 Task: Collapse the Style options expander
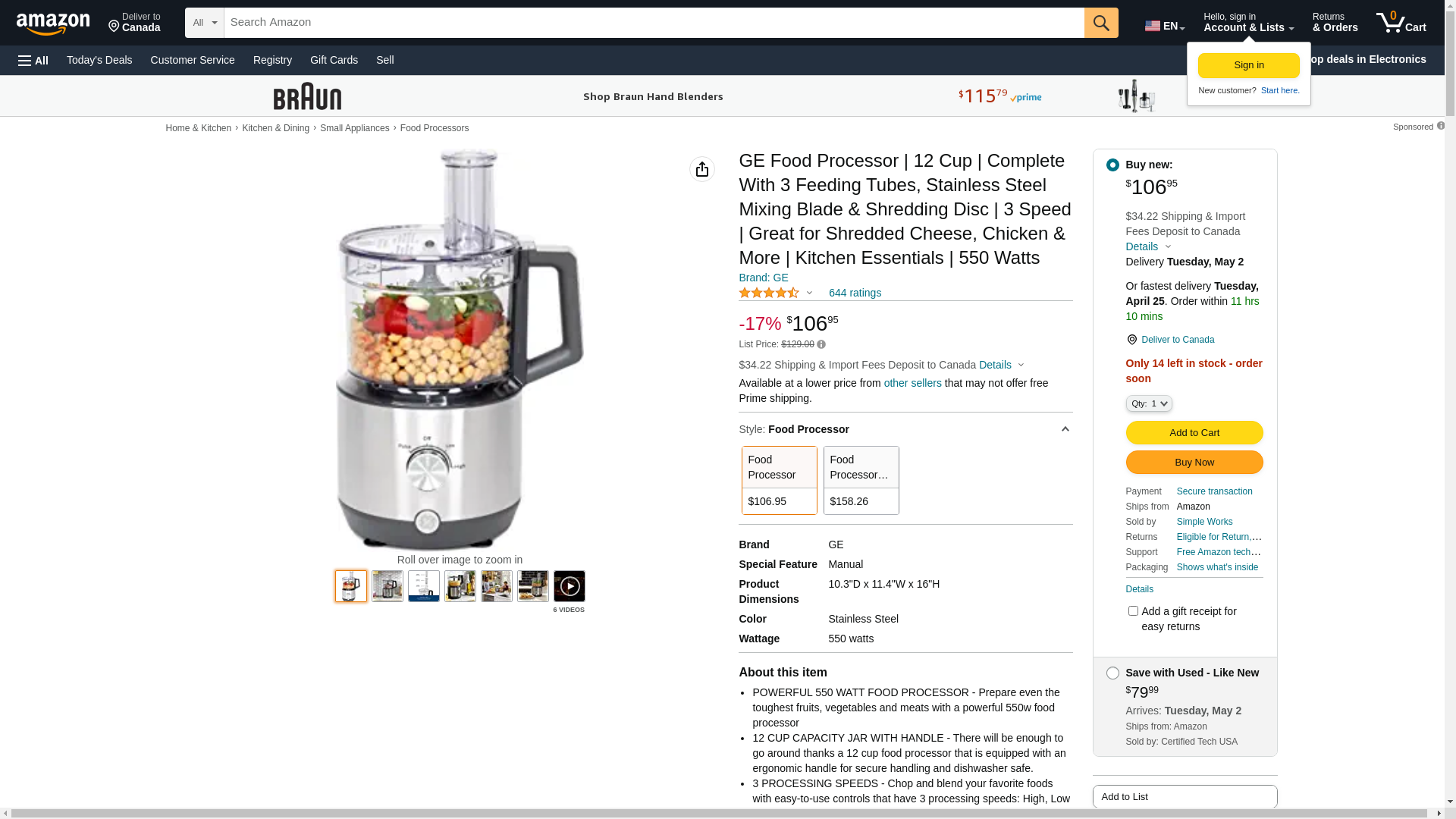click(1065, 429)
